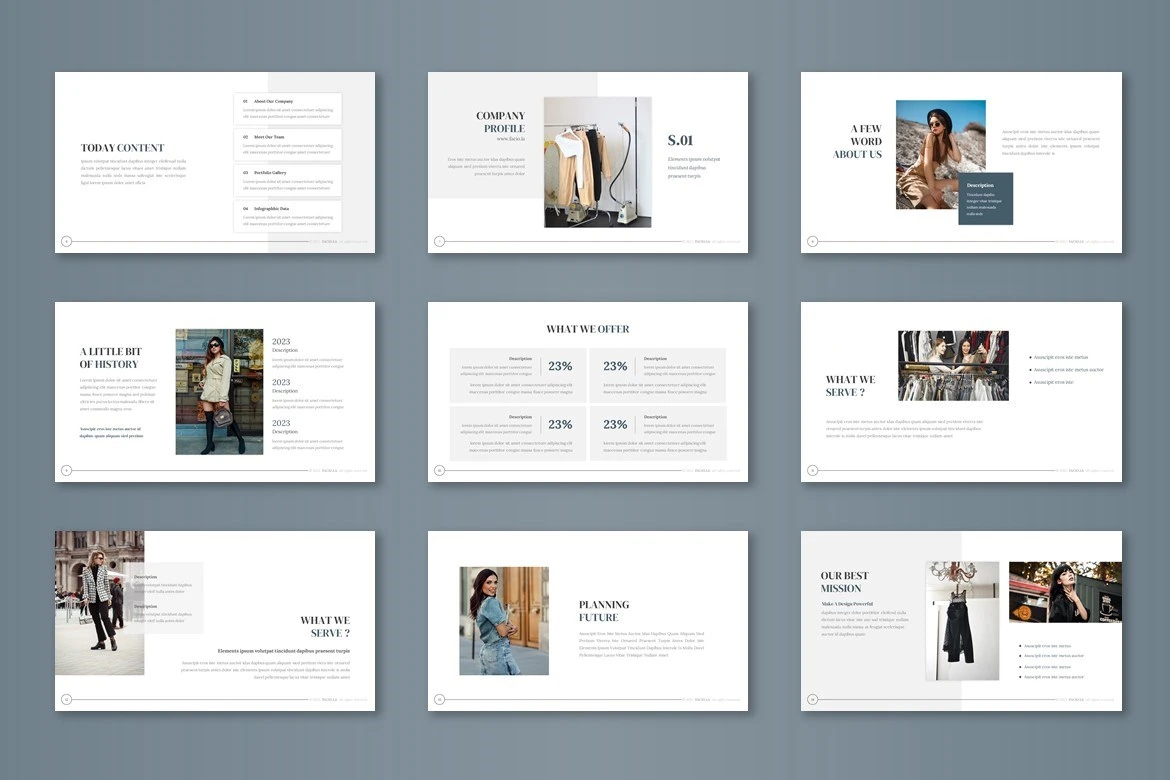Open the '04 Infographics Data' list card
This screenshot has width=1170, height=780.
[288, 216]
